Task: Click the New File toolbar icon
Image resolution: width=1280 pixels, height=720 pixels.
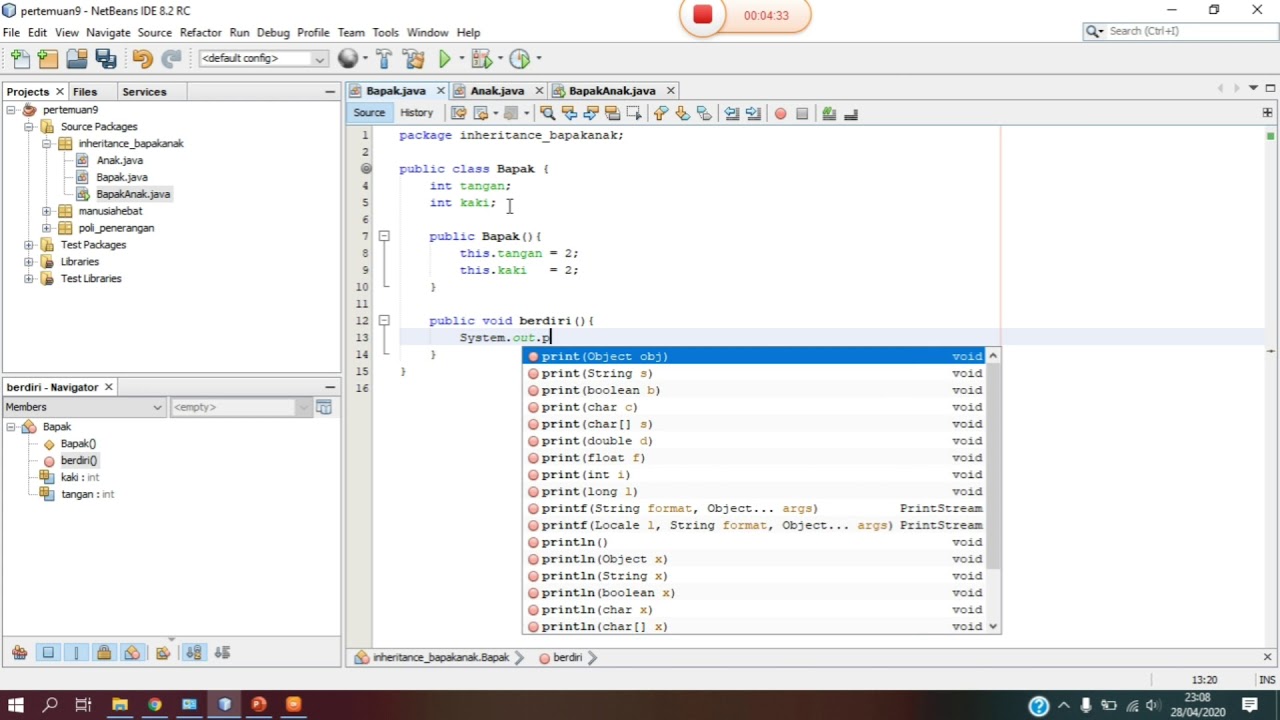Action: (19, 59)
